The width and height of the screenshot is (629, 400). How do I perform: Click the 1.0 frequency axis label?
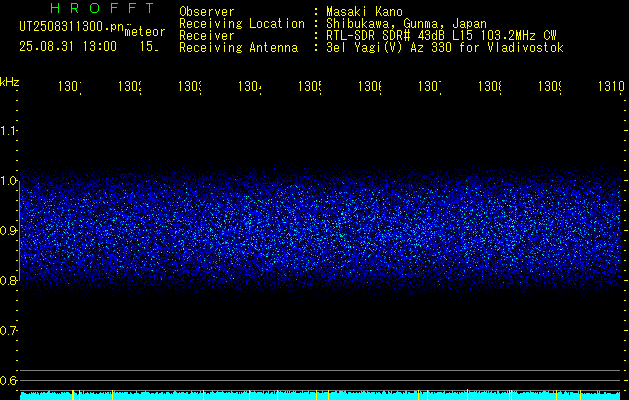pyautogui.click(x=9, y=181)
